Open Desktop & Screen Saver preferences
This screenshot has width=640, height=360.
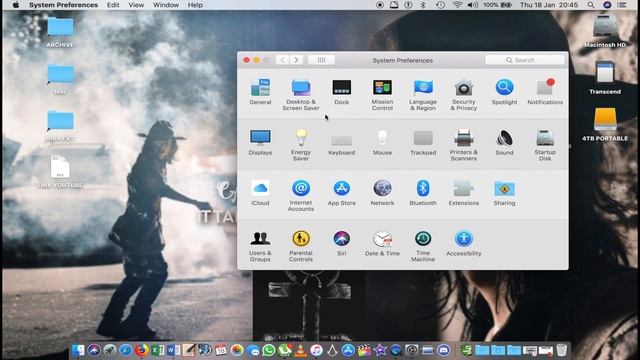coord(301,95)
